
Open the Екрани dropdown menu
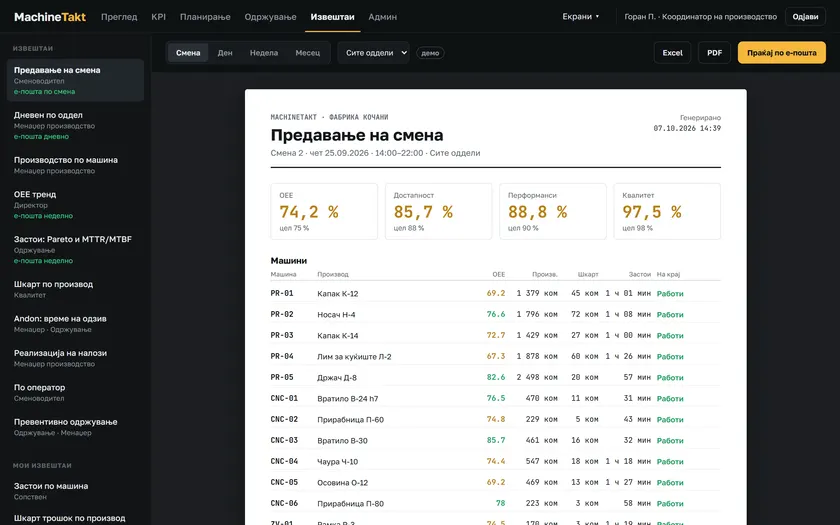pos(581,17)
